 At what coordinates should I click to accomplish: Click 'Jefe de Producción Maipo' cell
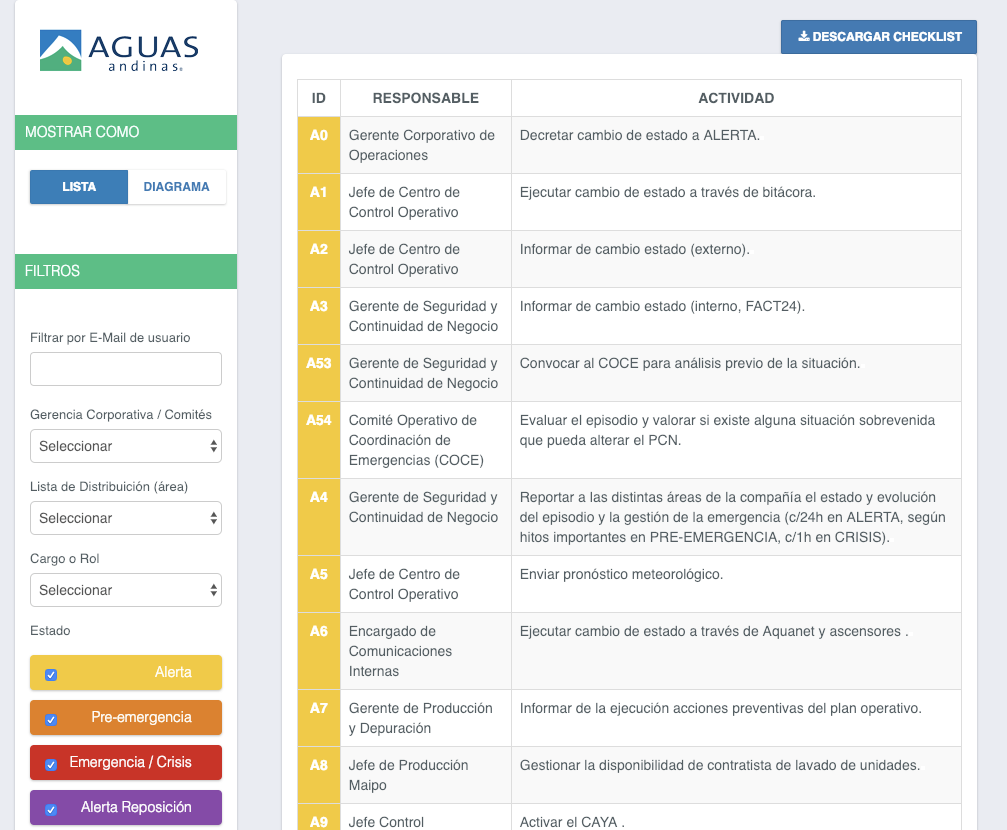click(x=426, y=775)
